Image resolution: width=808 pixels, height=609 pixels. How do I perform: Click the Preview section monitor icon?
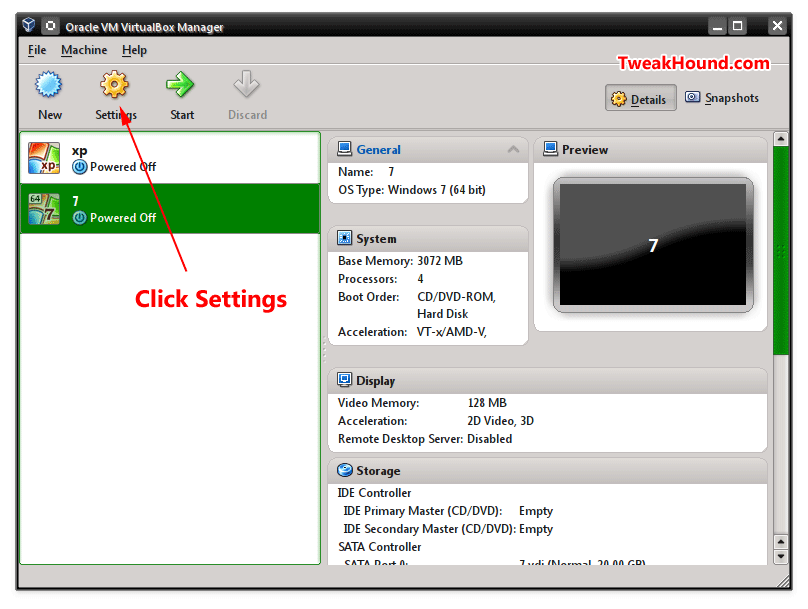550,149
